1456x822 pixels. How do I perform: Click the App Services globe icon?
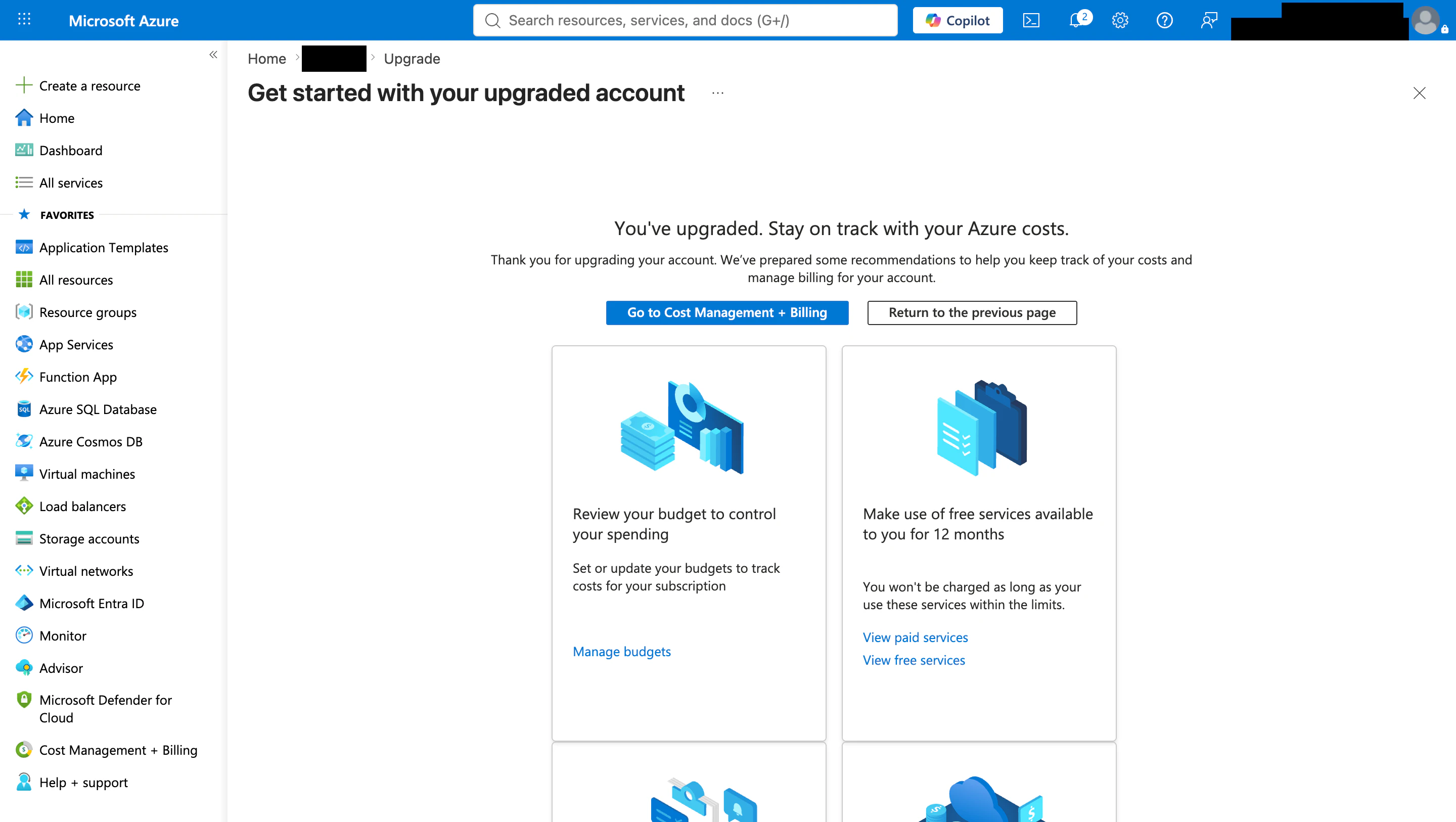tap(24, 344)
